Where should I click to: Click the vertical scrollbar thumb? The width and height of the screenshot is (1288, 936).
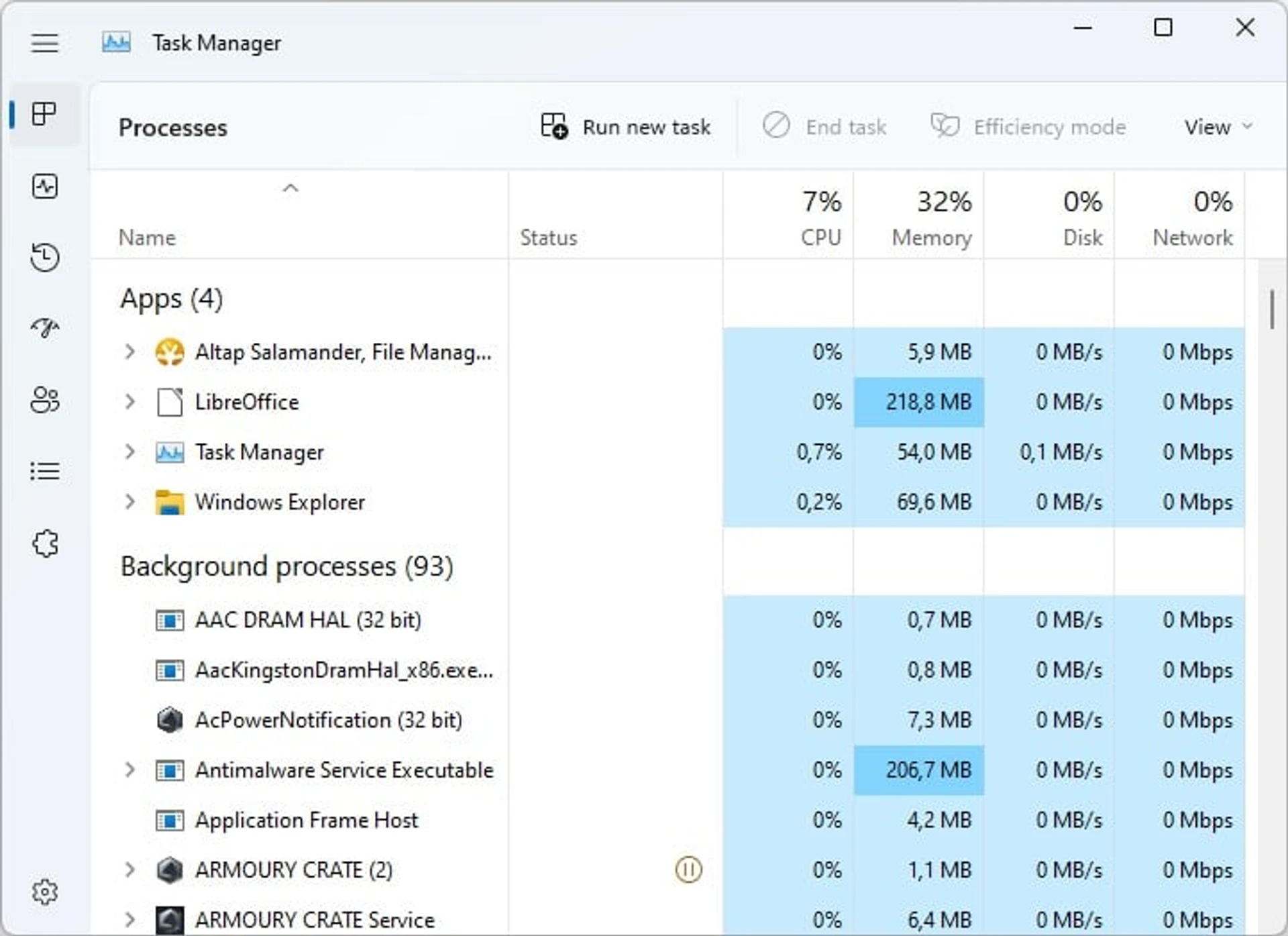[x=1272, y=309]
